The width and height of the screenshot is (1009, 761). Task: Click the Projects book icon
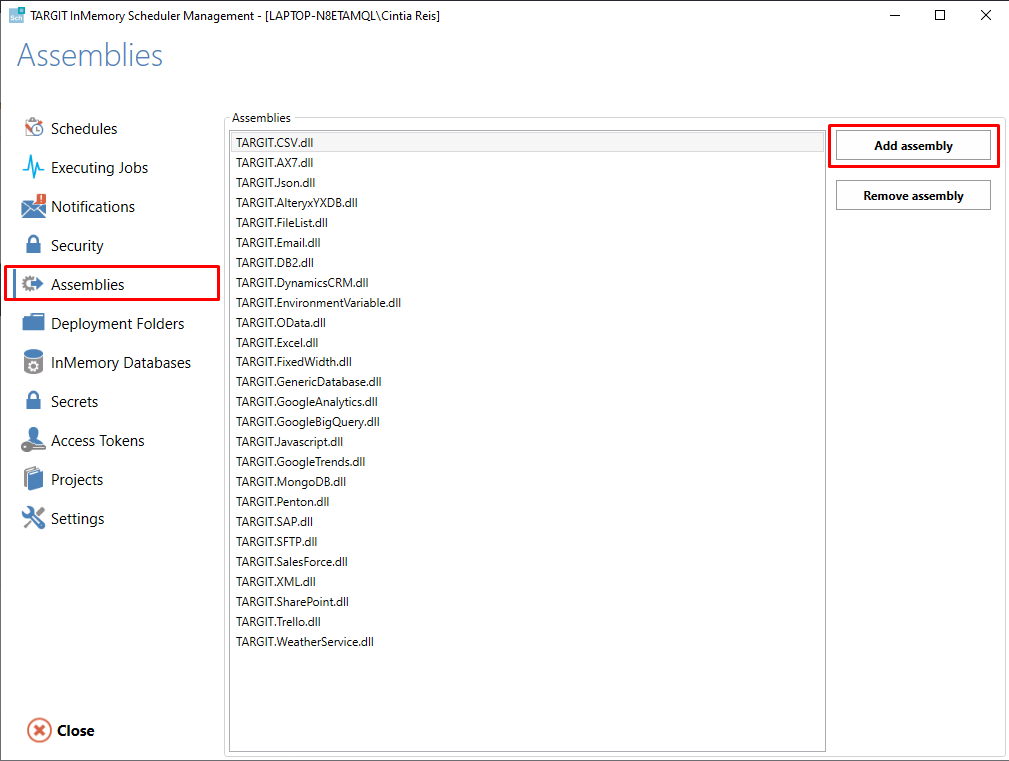[x=33, y=479]
